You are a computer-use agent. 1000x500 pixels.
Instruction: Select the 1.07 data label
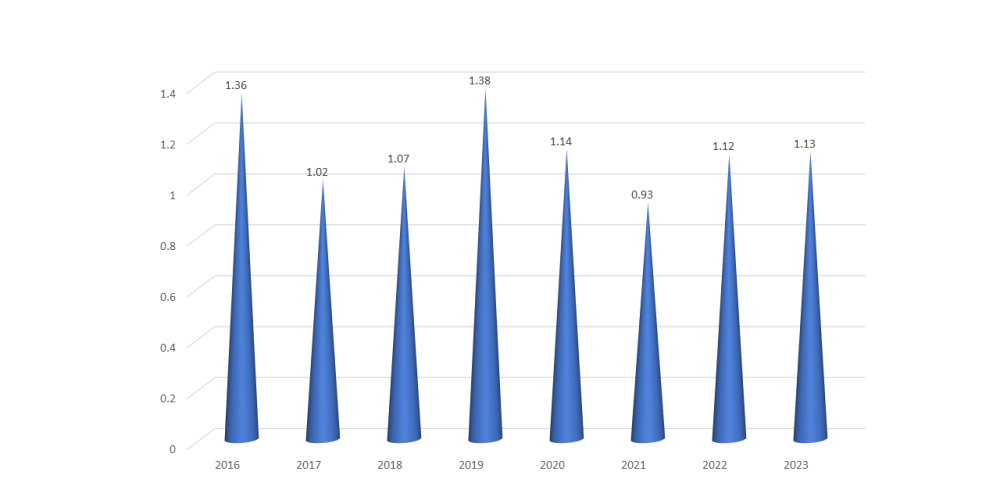pyautogui.click(x=399, y=159)
